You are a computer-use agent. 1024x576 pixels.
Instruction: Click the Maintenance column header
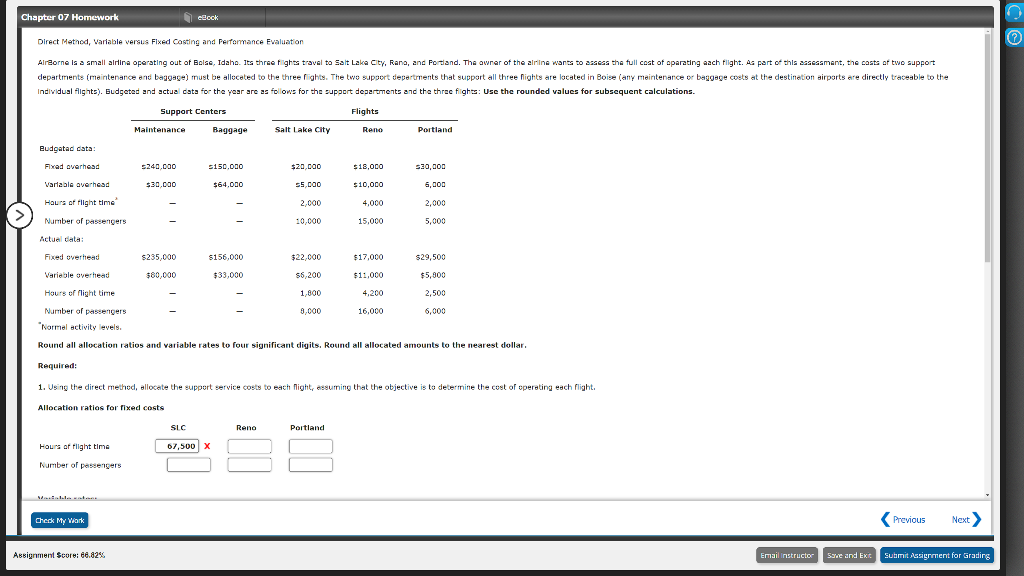click(160, 130)
